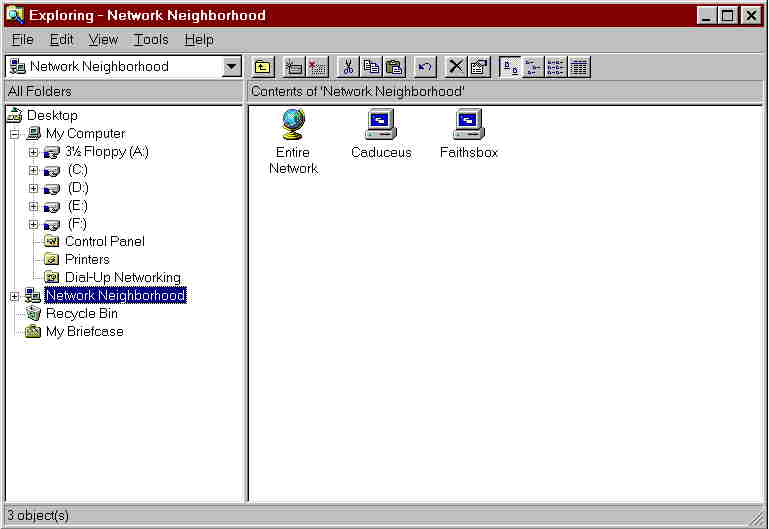Switch to Details view

coord(579,67)
